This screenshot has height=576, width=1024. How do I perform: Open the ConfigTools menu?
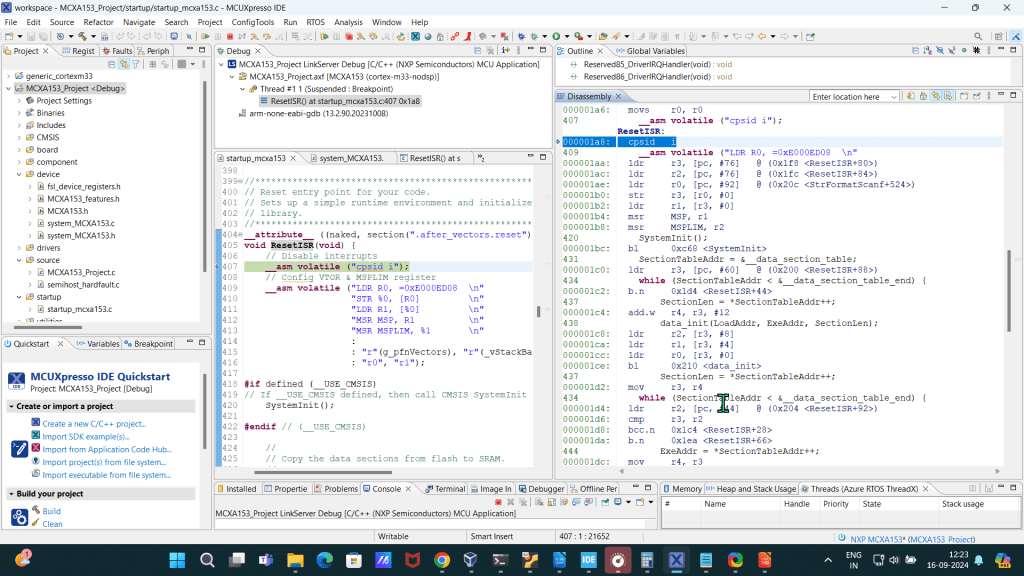tap(253, 21)
